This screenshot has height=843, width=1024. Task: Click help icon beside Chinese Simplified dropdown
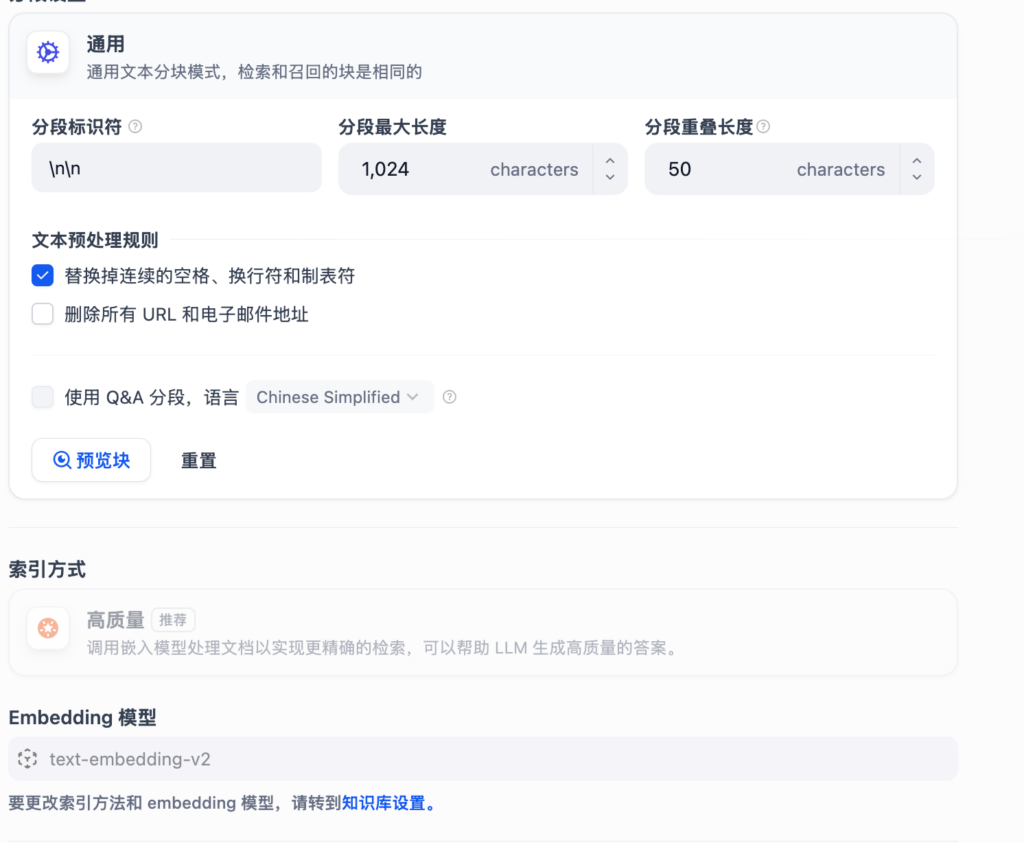(449, 397)
